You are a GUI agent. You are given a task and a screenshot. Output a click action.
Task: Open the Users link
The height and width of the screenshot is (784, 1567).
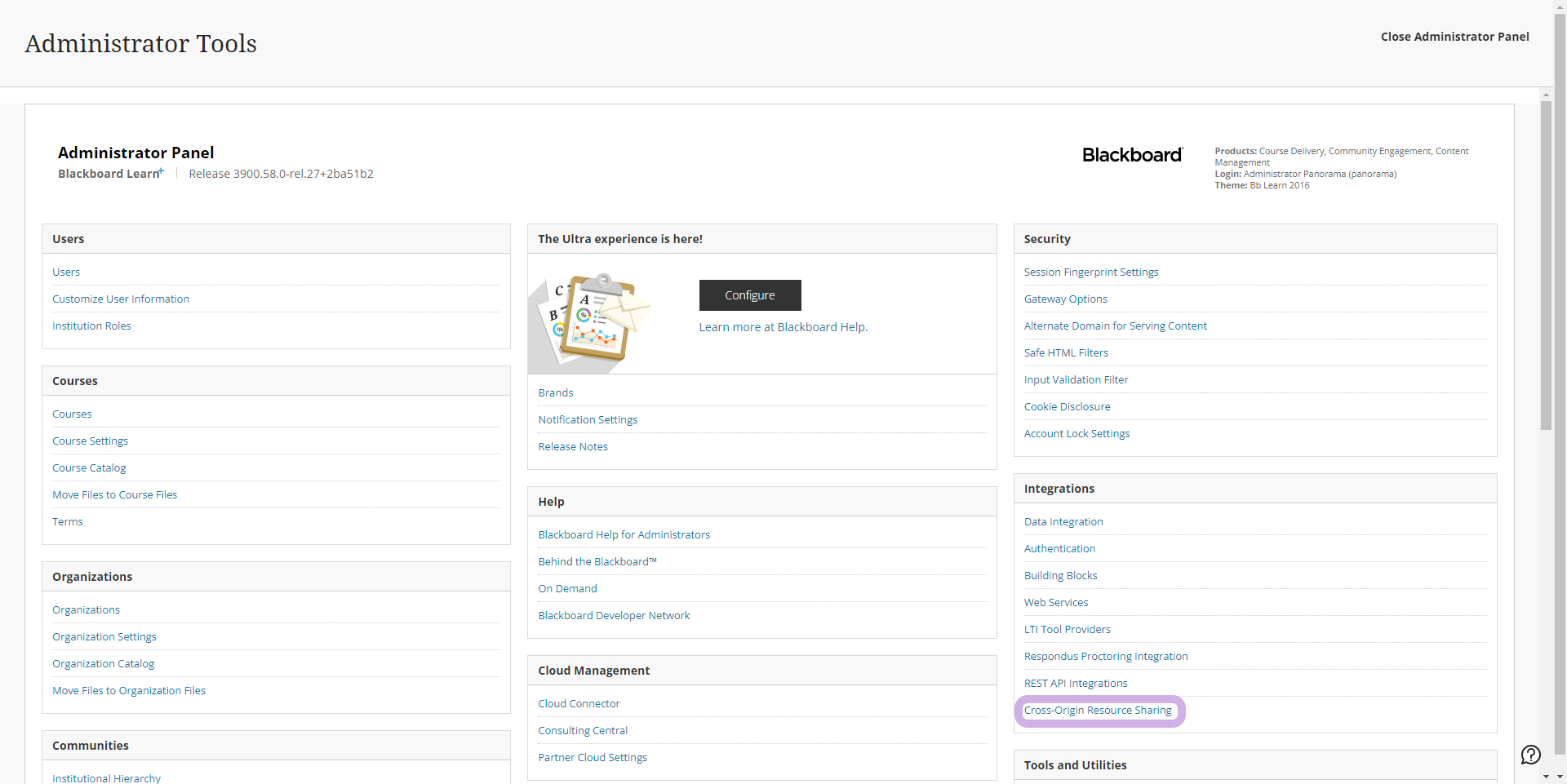point(66,272)
